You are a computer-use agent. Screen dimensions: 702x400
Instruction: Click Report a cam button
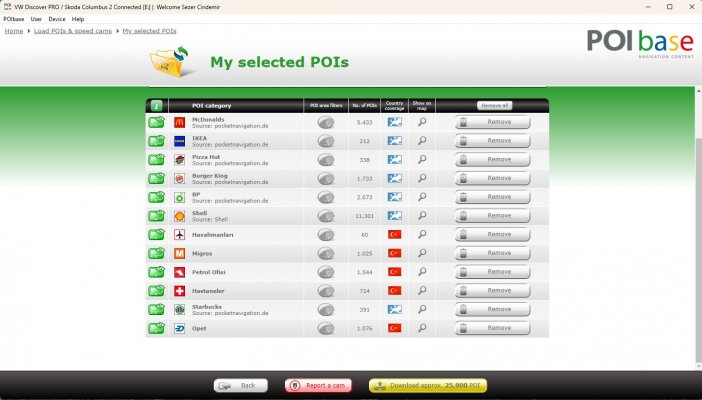[x=318, y=386]
